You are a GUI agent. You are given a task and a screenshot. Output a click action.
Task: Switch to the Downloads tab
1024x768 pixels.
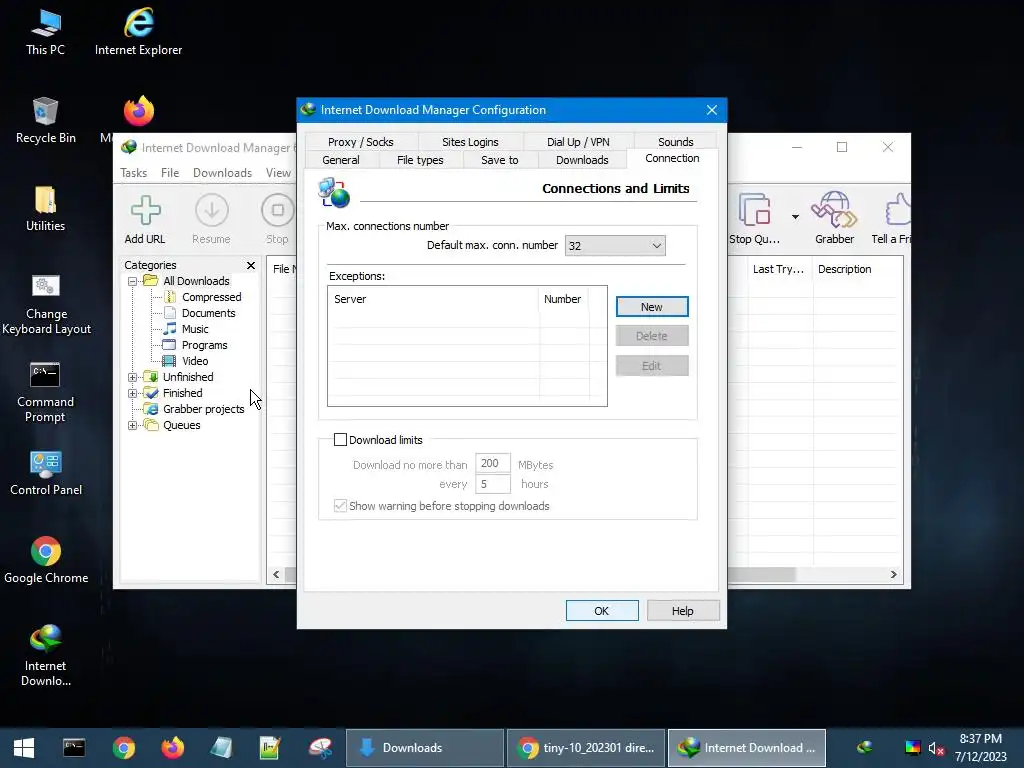pos(582,160)
